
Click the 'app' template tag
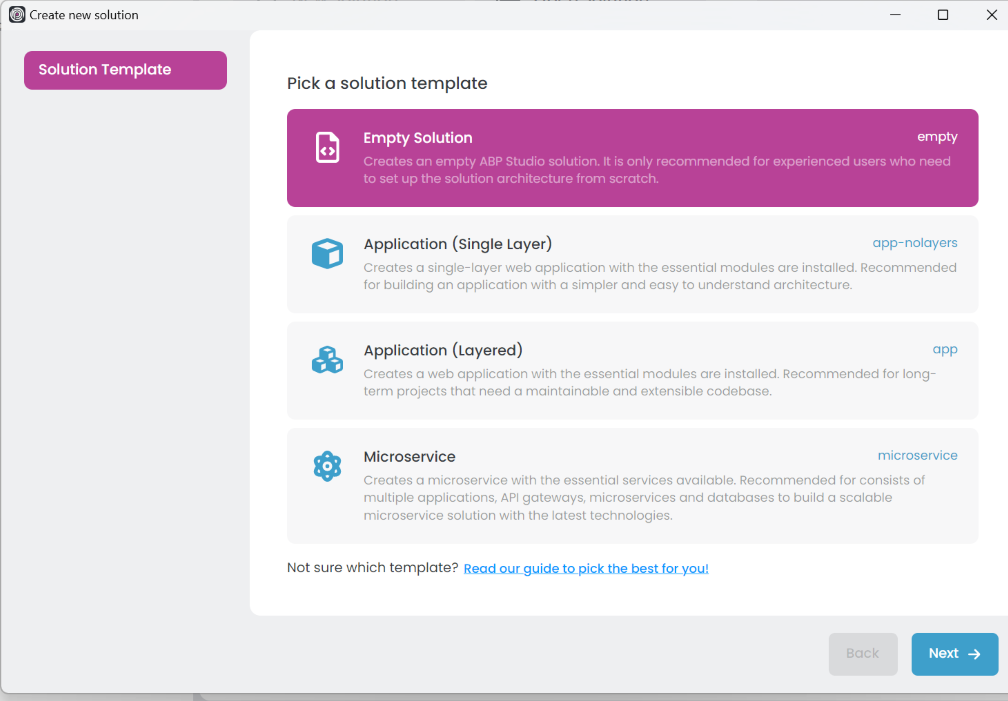[x=944, y=349]
